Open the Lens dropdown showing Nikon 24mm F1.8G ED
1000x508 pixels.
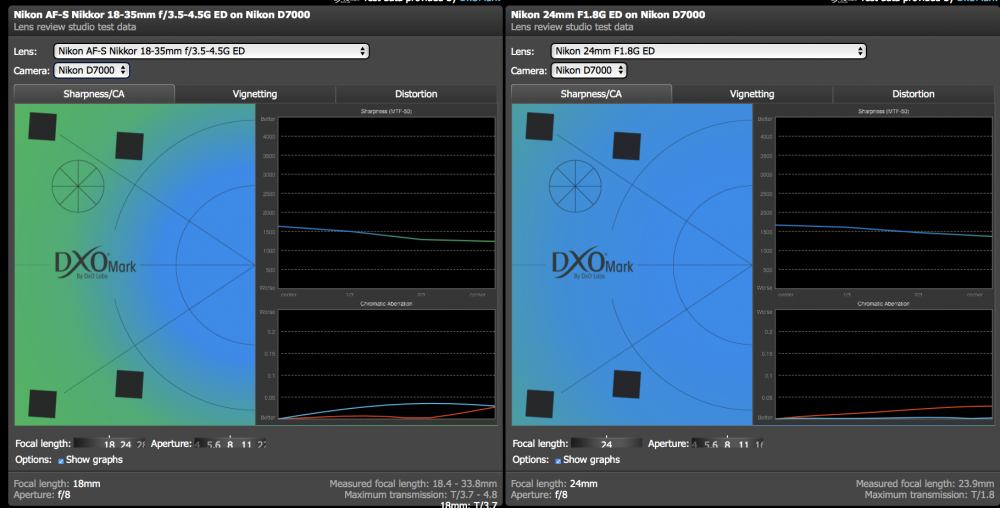coord(709,51)
